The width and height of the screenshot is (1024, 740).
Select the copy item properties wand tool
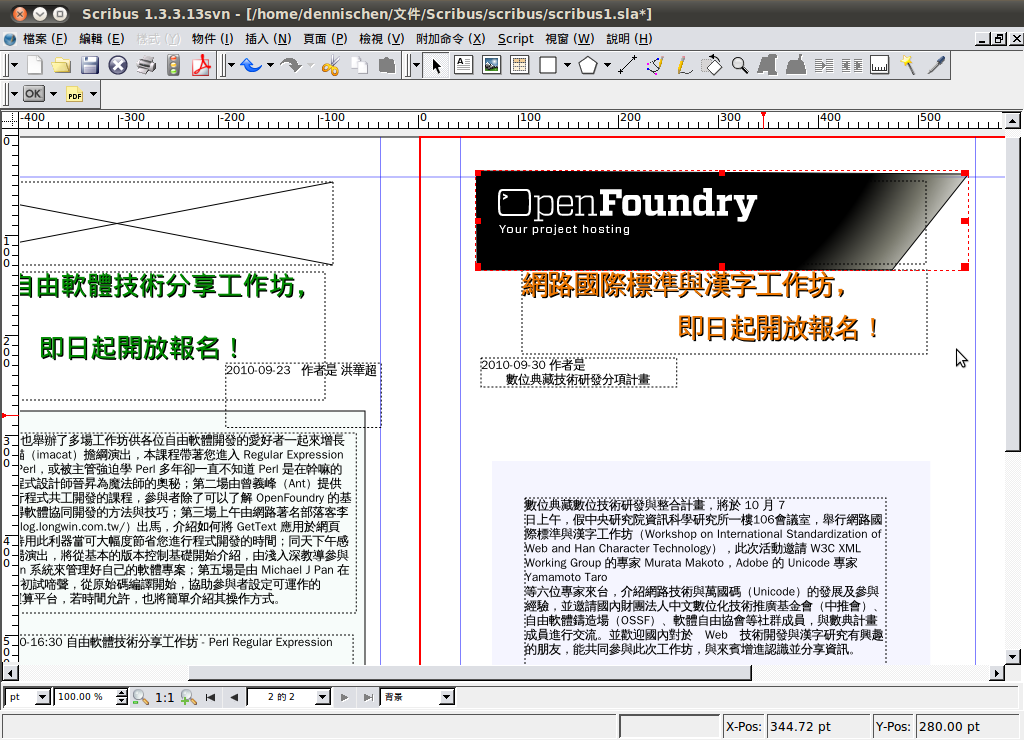[908, 65]
